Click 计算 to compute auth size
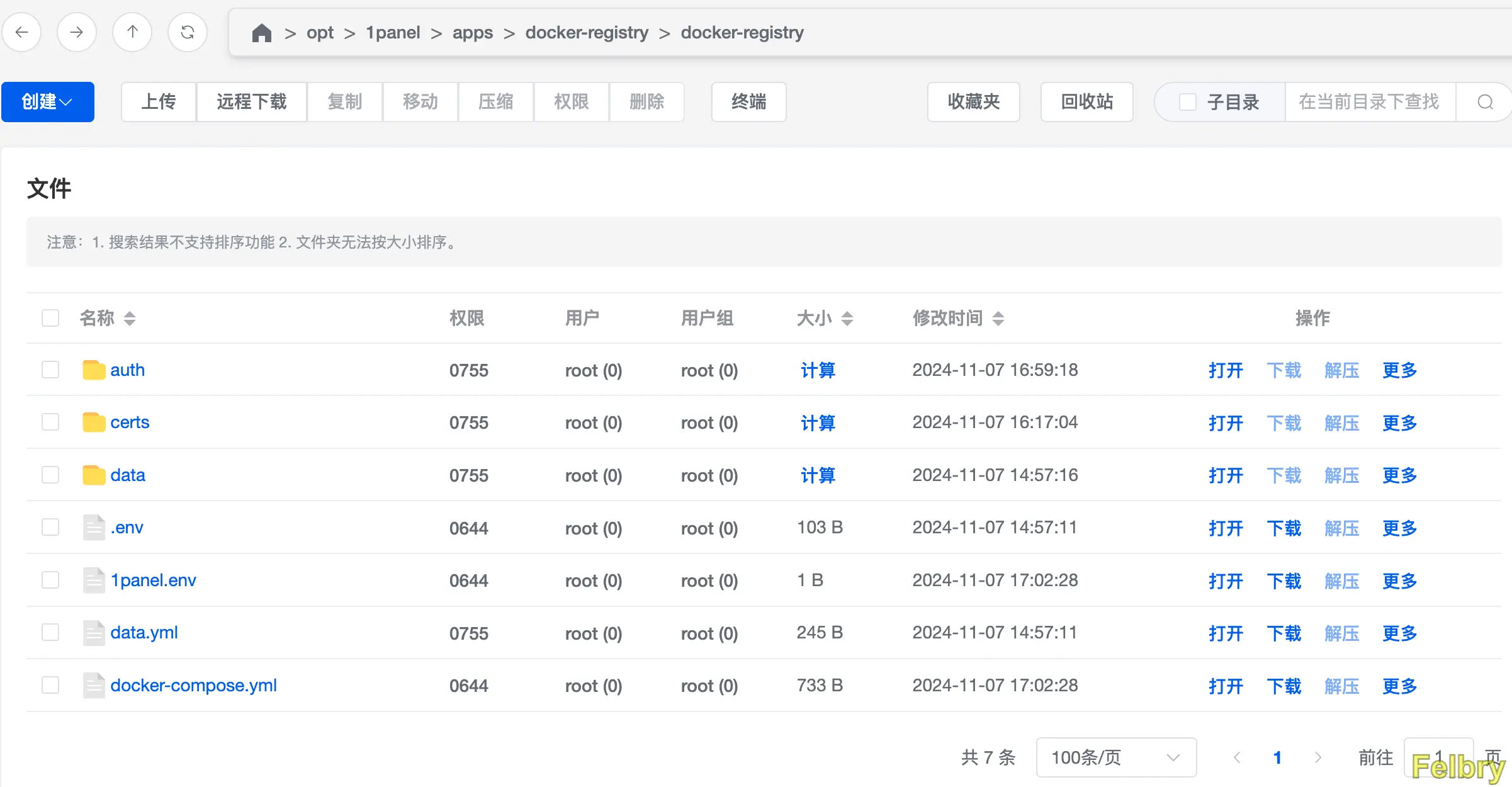This screenshot has width=1512, height=787. click(818, 370)
